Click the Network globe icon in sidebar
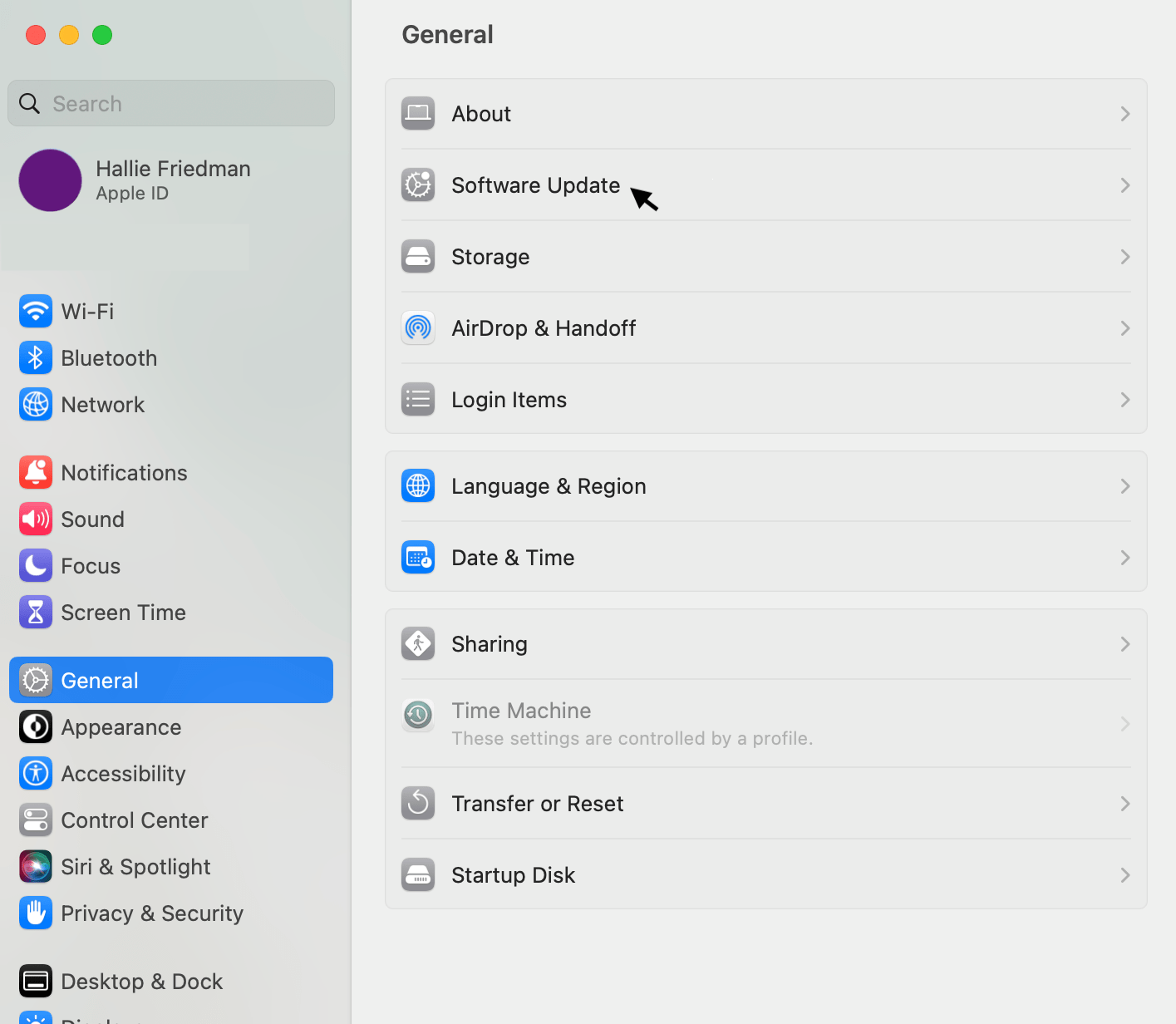Screen dimensions: 1176x1024 pos(36,405)
